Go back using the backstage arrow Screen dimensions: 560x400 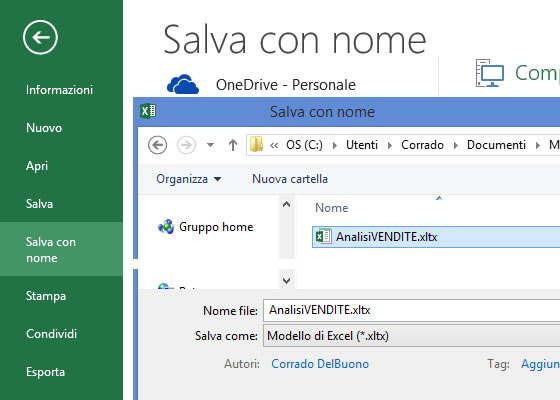click(x=40, y=37)
